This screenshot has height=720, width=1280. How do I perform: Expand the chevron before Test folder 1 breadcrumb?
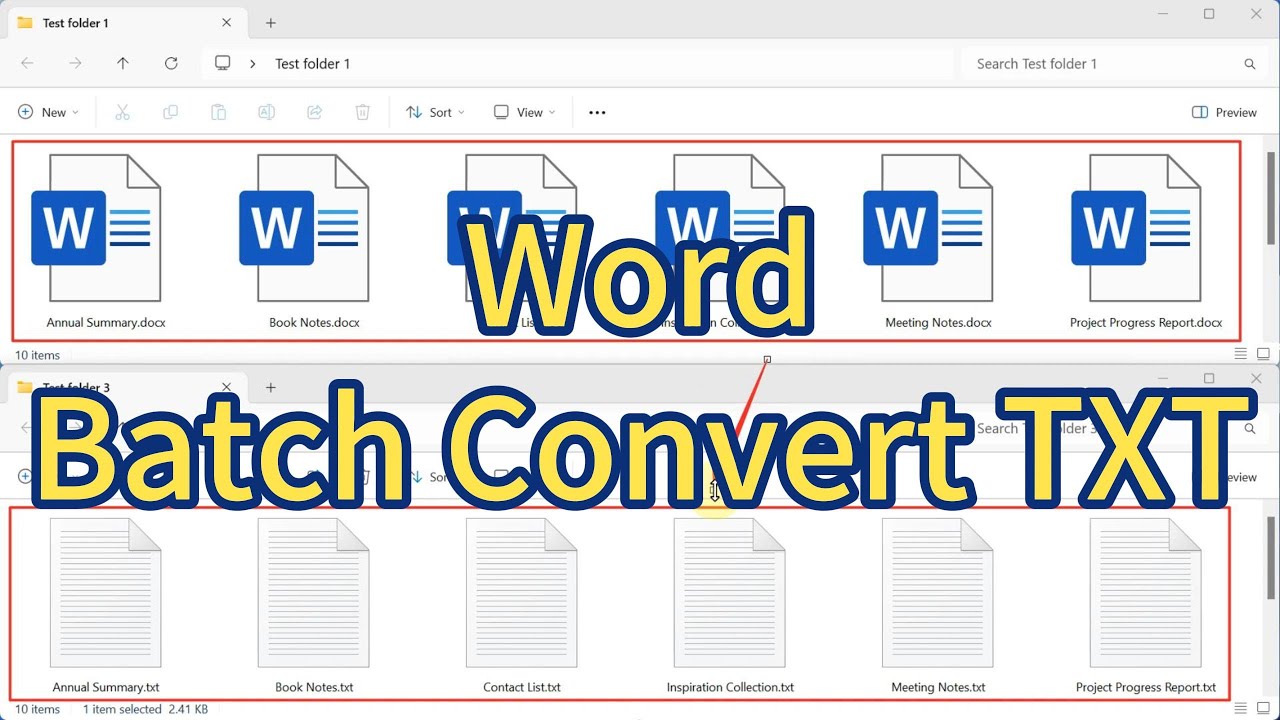click(253, 63)
